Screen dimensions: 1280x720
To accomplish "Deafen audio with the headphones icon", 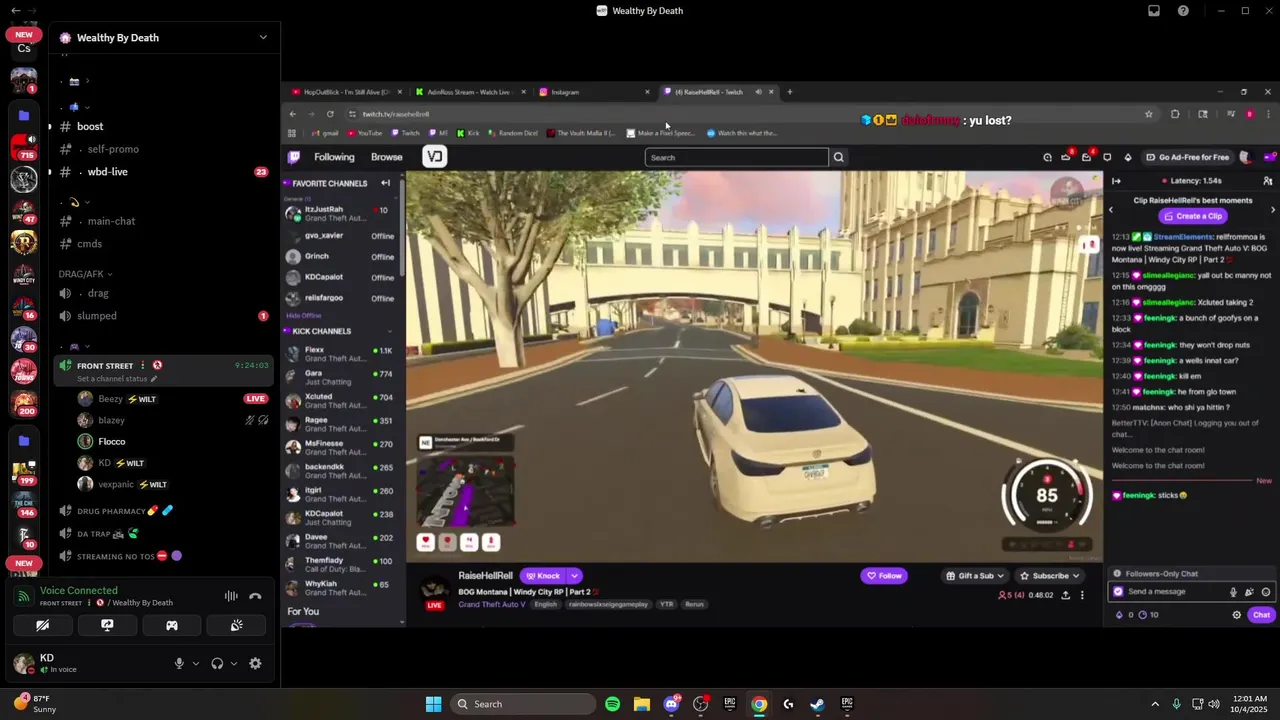I will point(217,663).
